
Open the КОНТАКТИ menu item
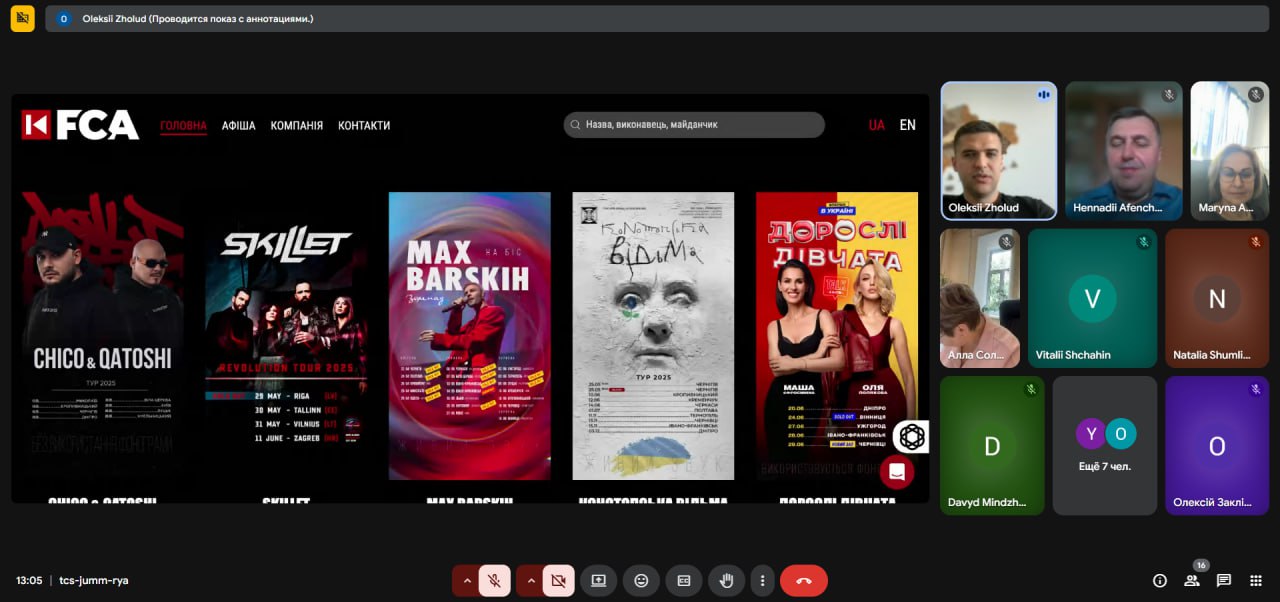364,126
